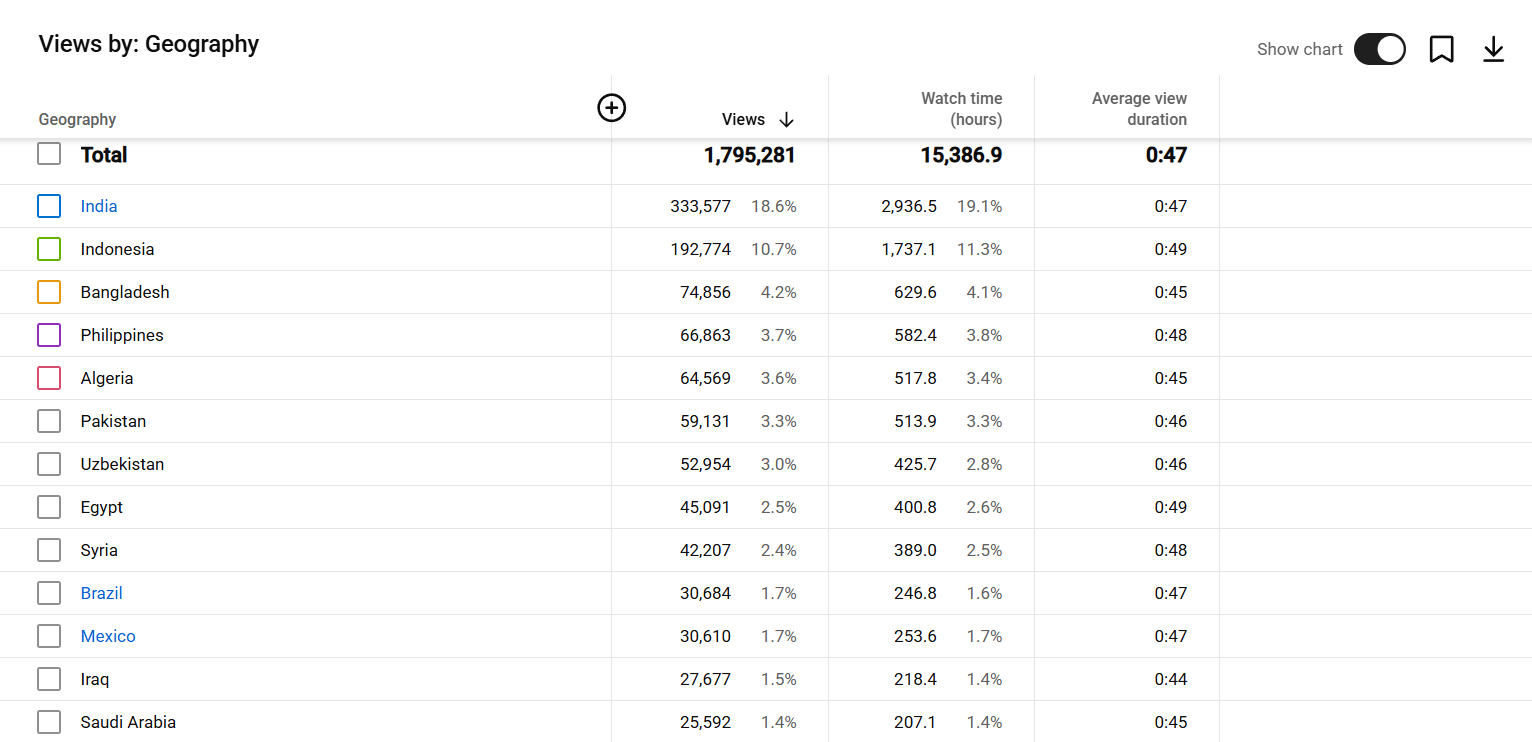Sort by Watch time (hours) header
The width and height of the screenshot is (1532, 742).
pos(961,109)
